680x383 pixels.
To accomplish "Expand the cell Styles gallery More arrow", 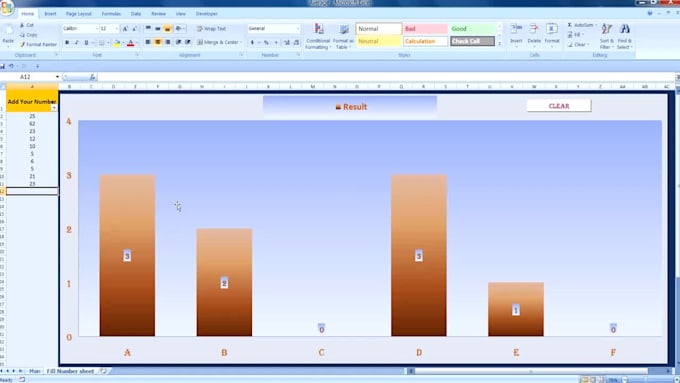I will 499,44.
